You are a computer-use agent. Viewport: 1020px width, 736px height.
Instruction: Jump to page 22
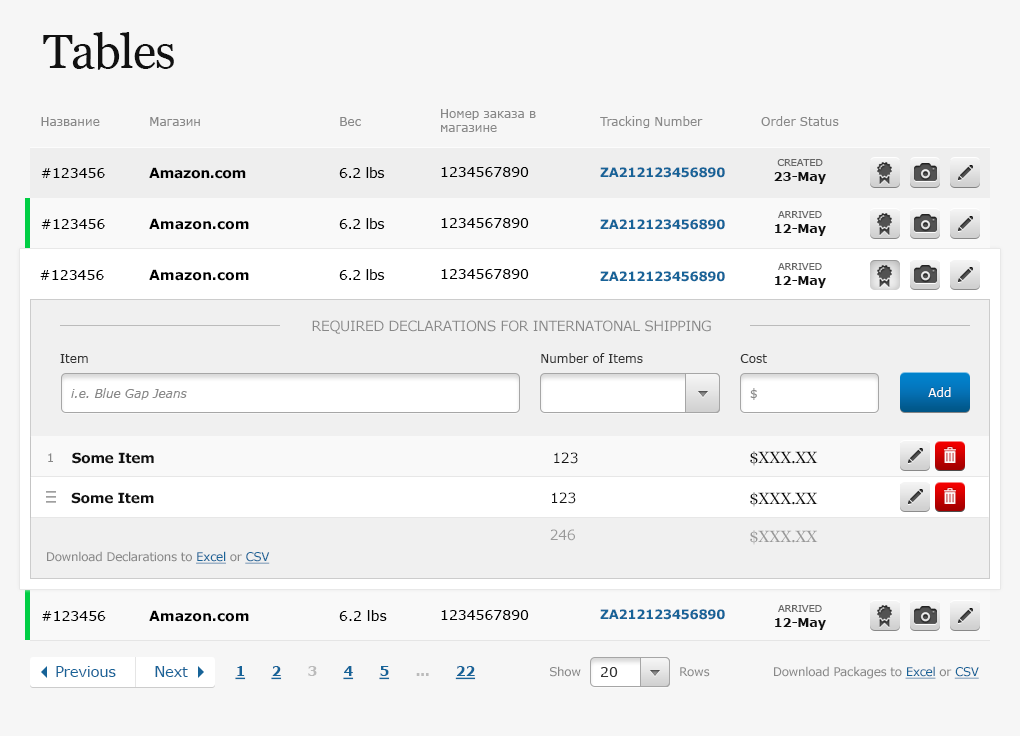click(465, 671)
